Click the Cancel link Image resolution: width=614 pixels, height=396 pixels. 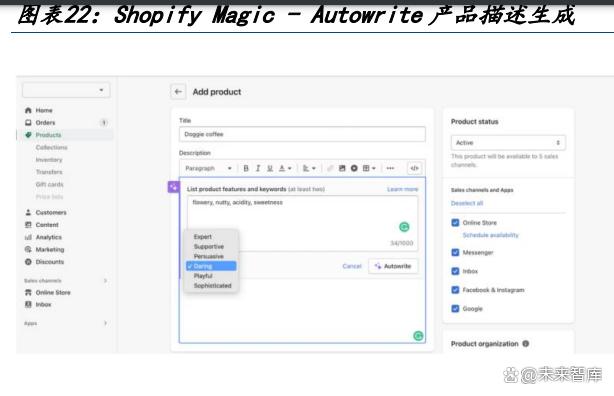[352, 266]
